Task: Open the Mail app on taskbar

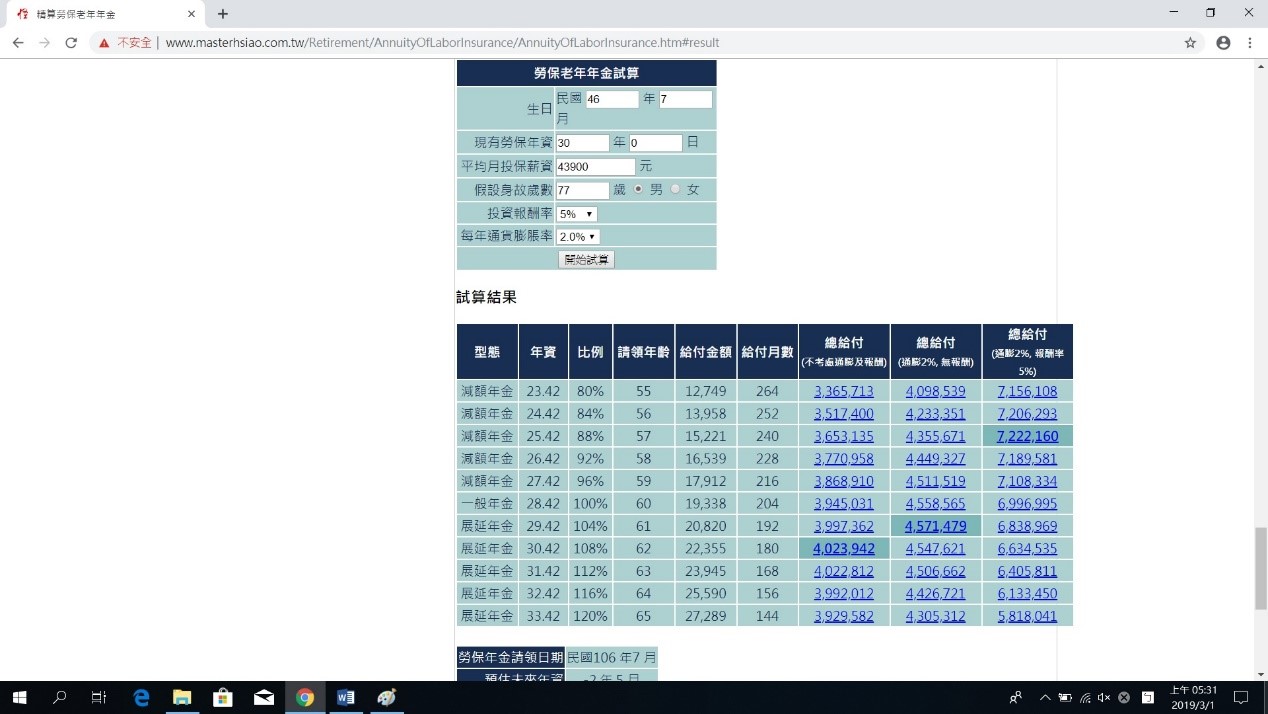Action: pos(264,698)
